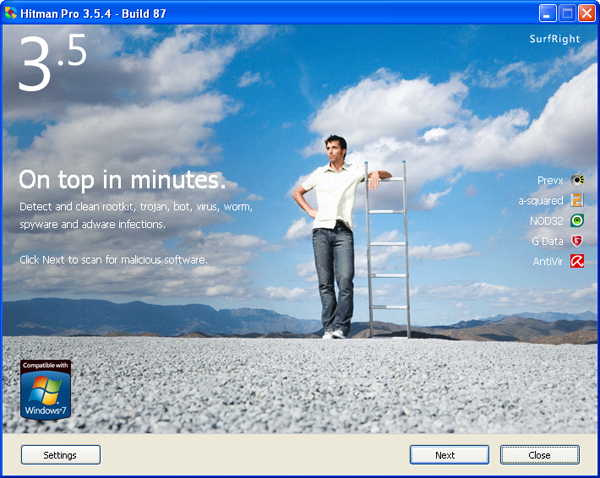Viewport: 600px width, 478px height.
Task: Click the 'On top in minutes.' headline
Action: 122,180
